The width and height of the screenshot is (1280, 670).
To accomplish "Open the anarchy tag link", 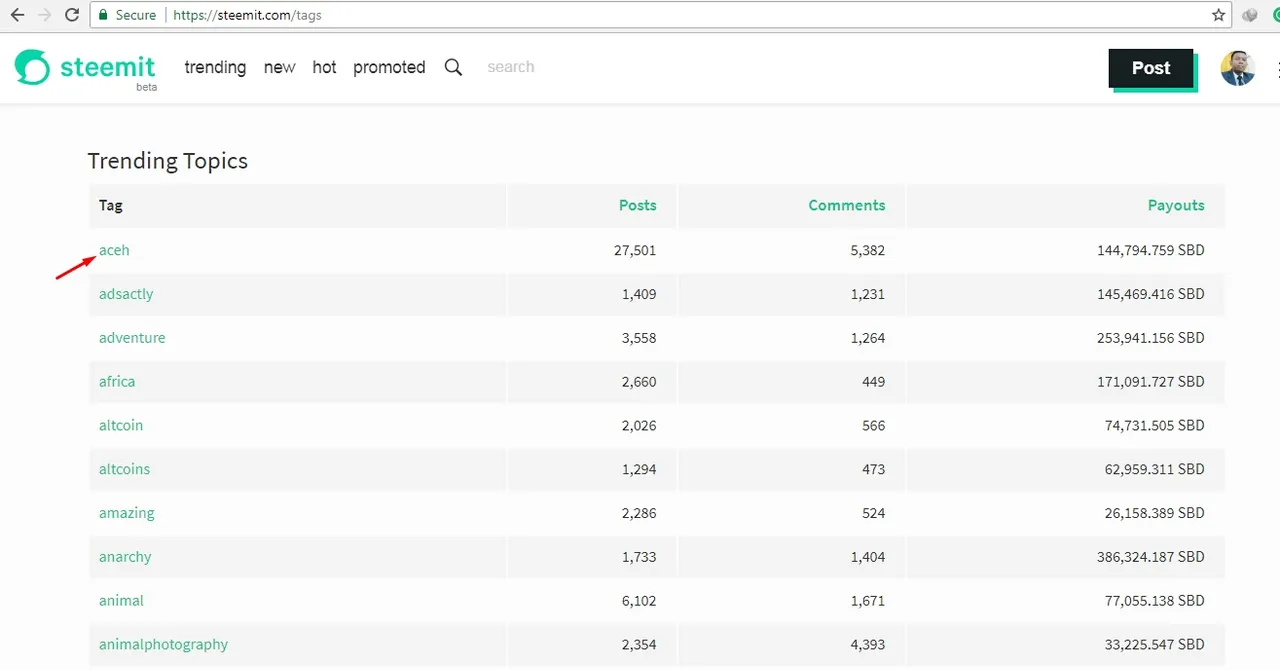I will [125, 557].
